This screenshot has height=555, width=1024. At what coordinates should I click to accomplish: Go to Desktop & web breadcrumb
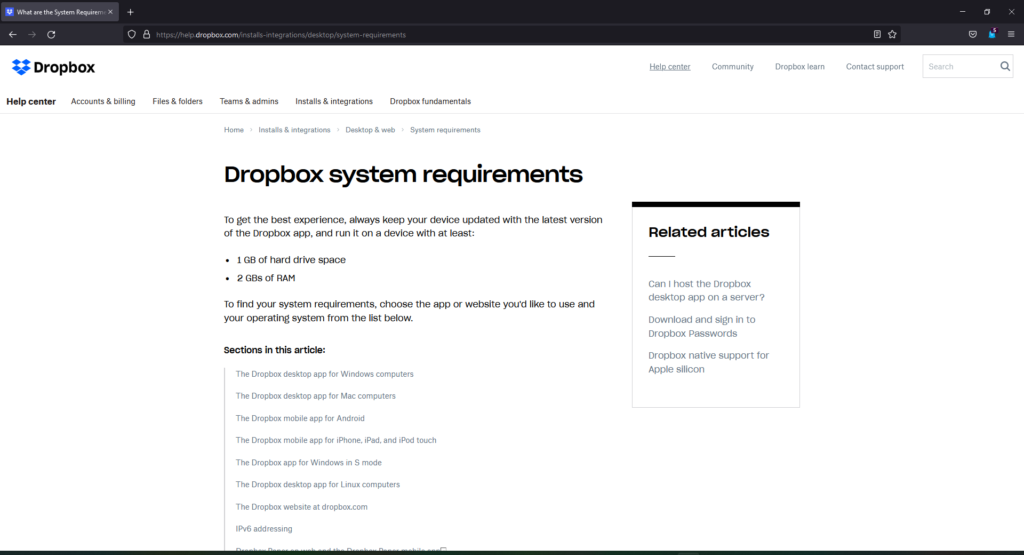click(x=370, y=130)
